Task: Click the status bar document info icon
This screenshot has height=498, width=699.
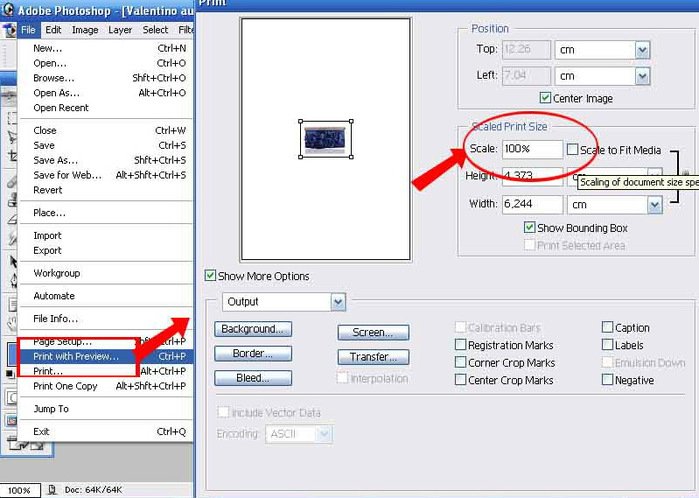Action: (x=52, y=490)
